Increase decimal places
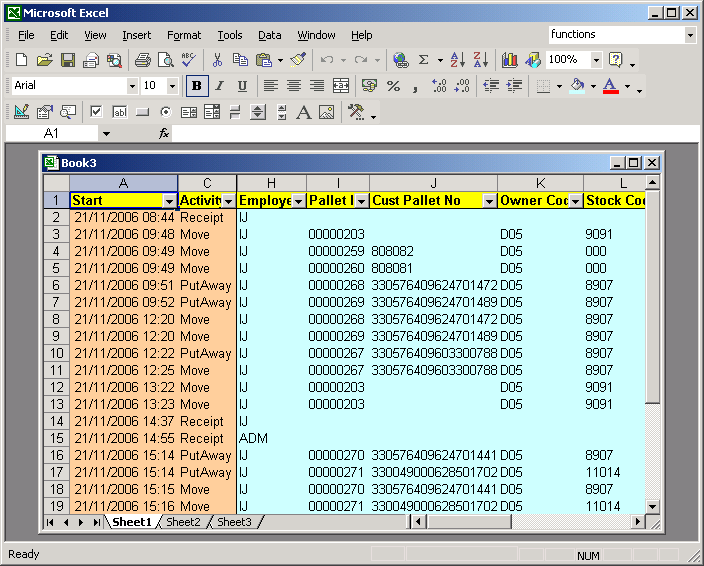 click(x=439, y=86)
